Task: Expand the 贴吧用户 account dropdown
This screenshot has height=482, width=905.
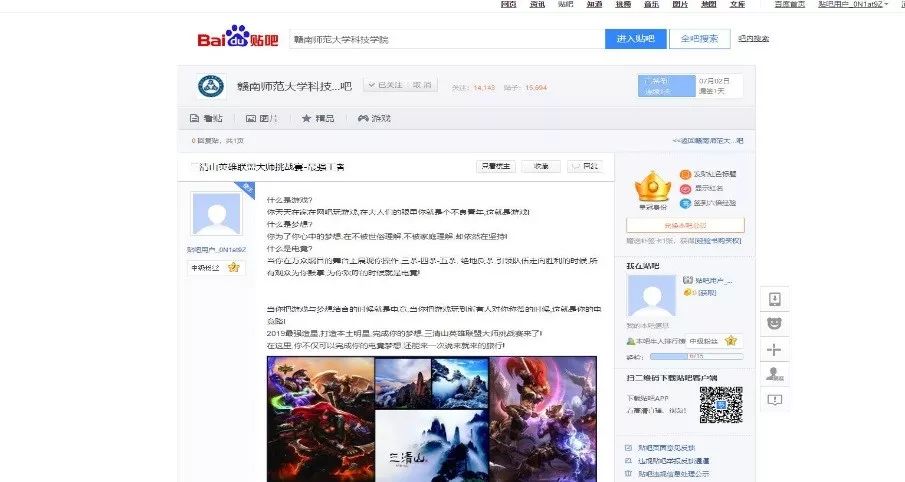Action: [x=852, y=4]
